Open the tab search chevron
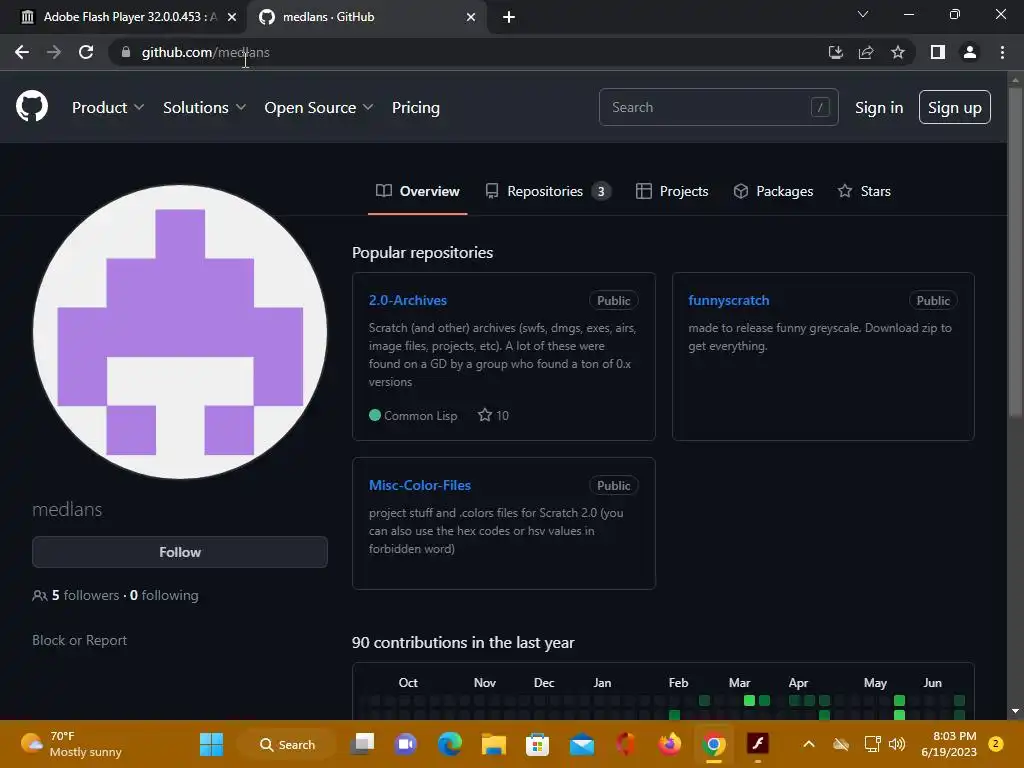The height and width of the screenshot is (768, 1024). (863, 14)
